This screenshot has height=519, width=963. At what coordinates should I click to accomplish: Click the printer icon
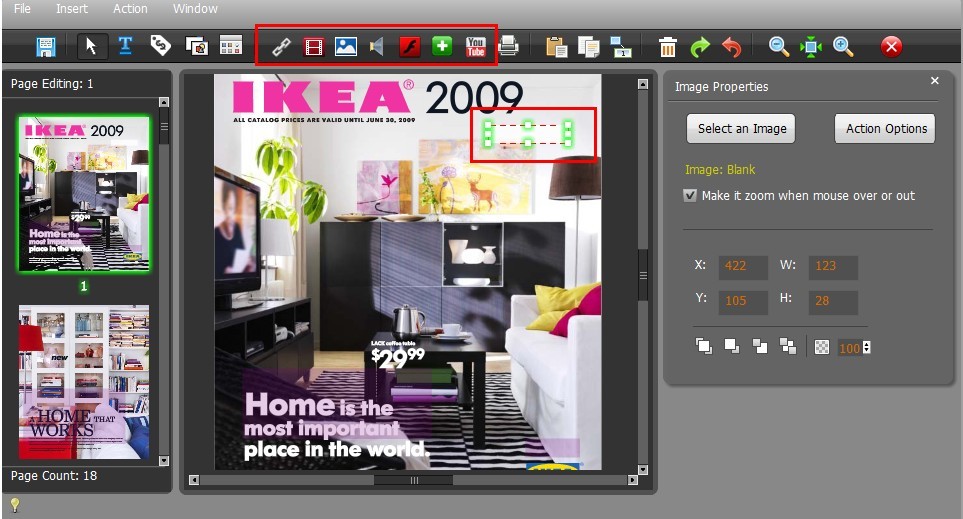(509, 46)
